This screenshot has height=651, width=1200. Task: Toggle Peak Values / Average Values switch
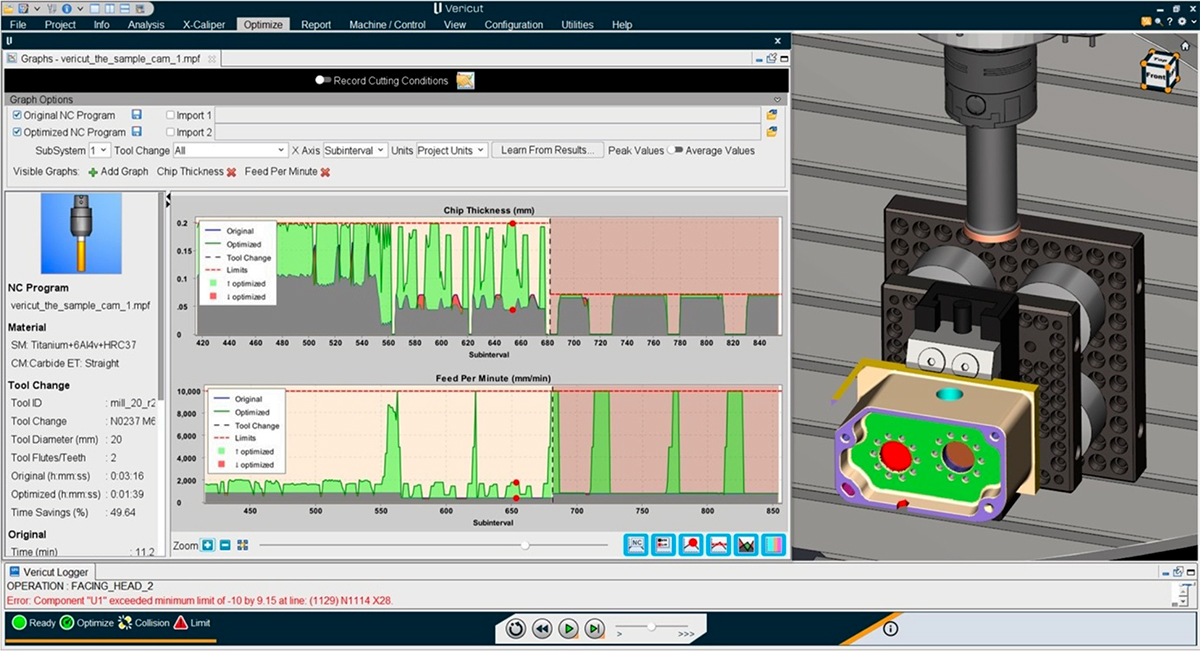[x=675, y=150]
